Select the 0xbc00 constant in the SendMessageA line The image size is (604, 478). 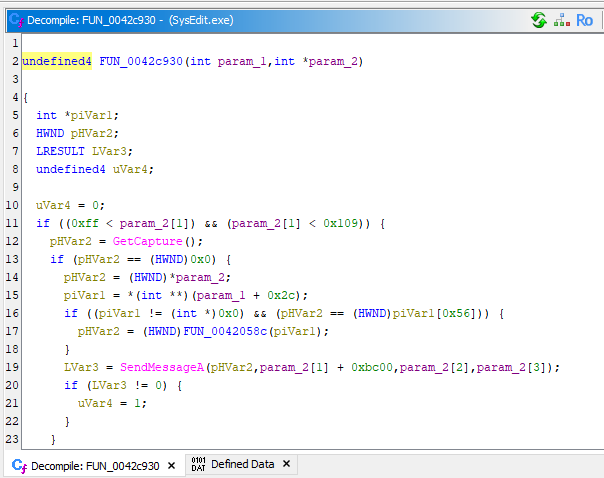[372, 367]
